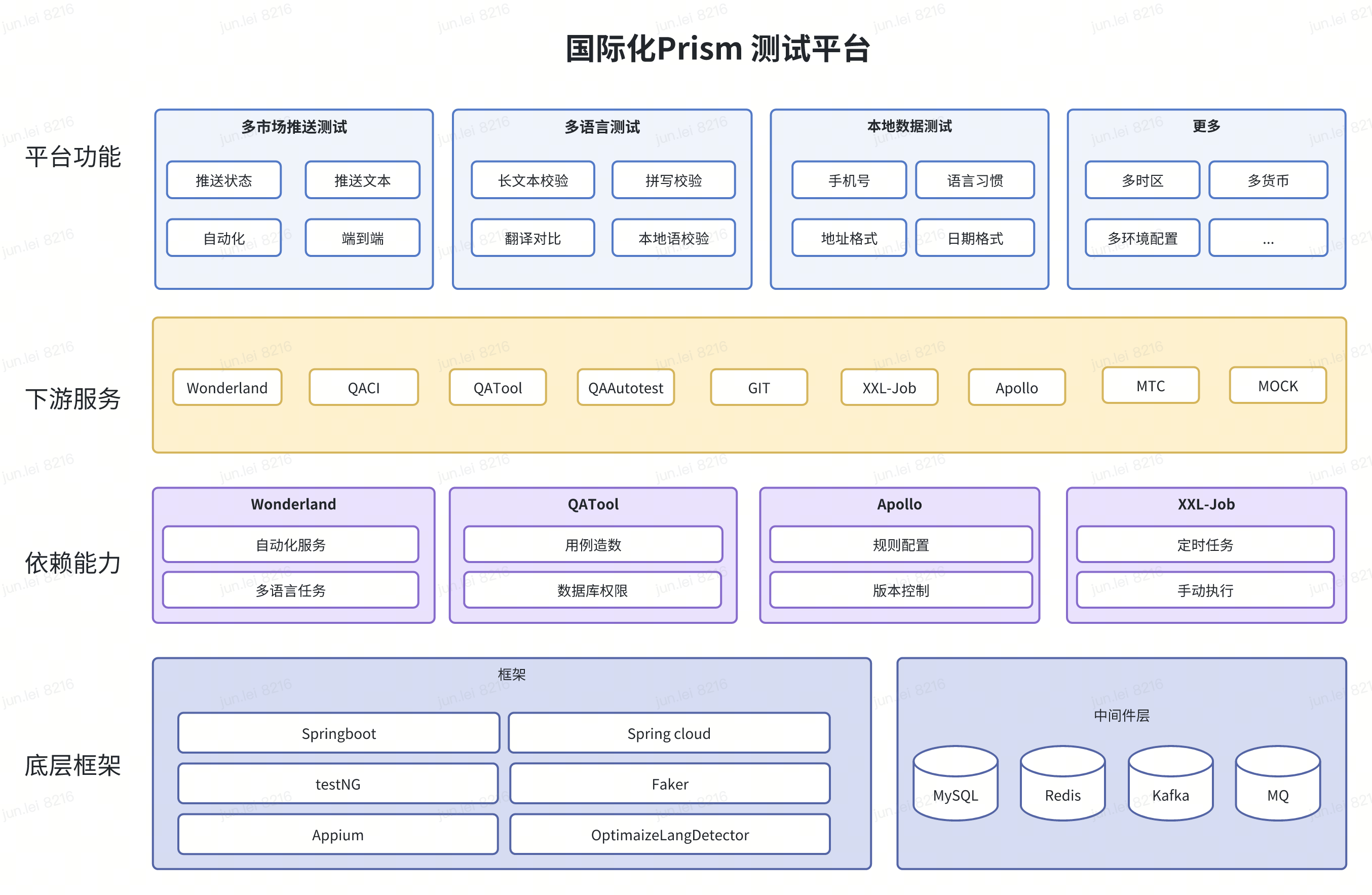Click the 手机号 box
The image size is (1372, 895).
(x=849, y=180)
